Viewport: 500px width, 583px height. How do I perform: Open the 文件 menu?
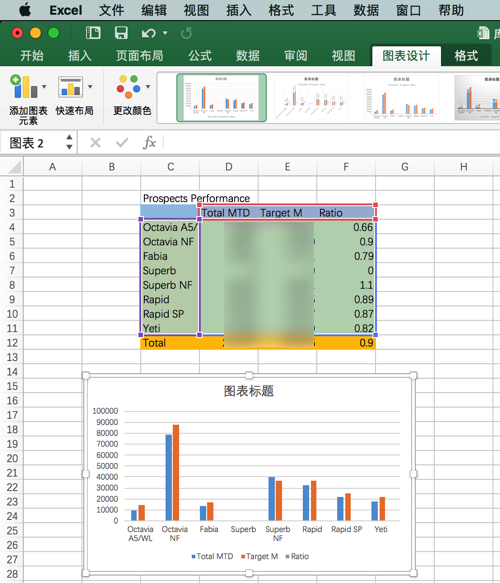pos(112,10)
